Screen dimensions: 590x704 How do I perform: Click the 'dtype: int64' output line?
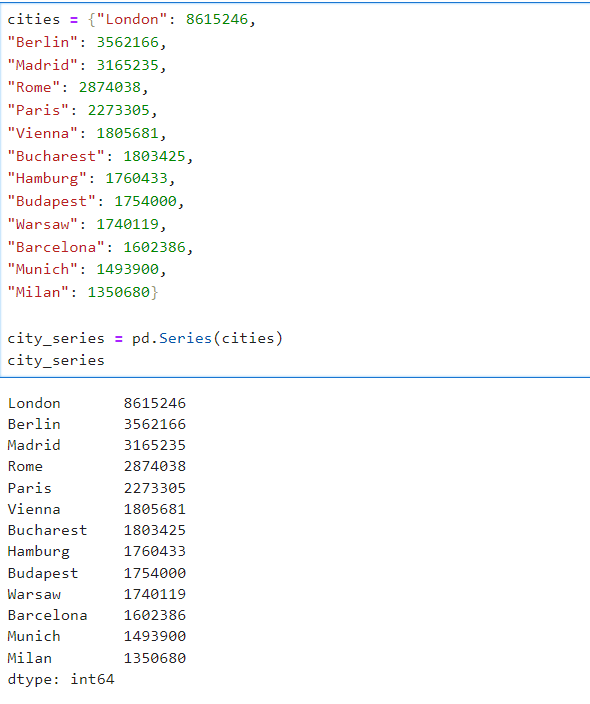click(x=61, y=679)
